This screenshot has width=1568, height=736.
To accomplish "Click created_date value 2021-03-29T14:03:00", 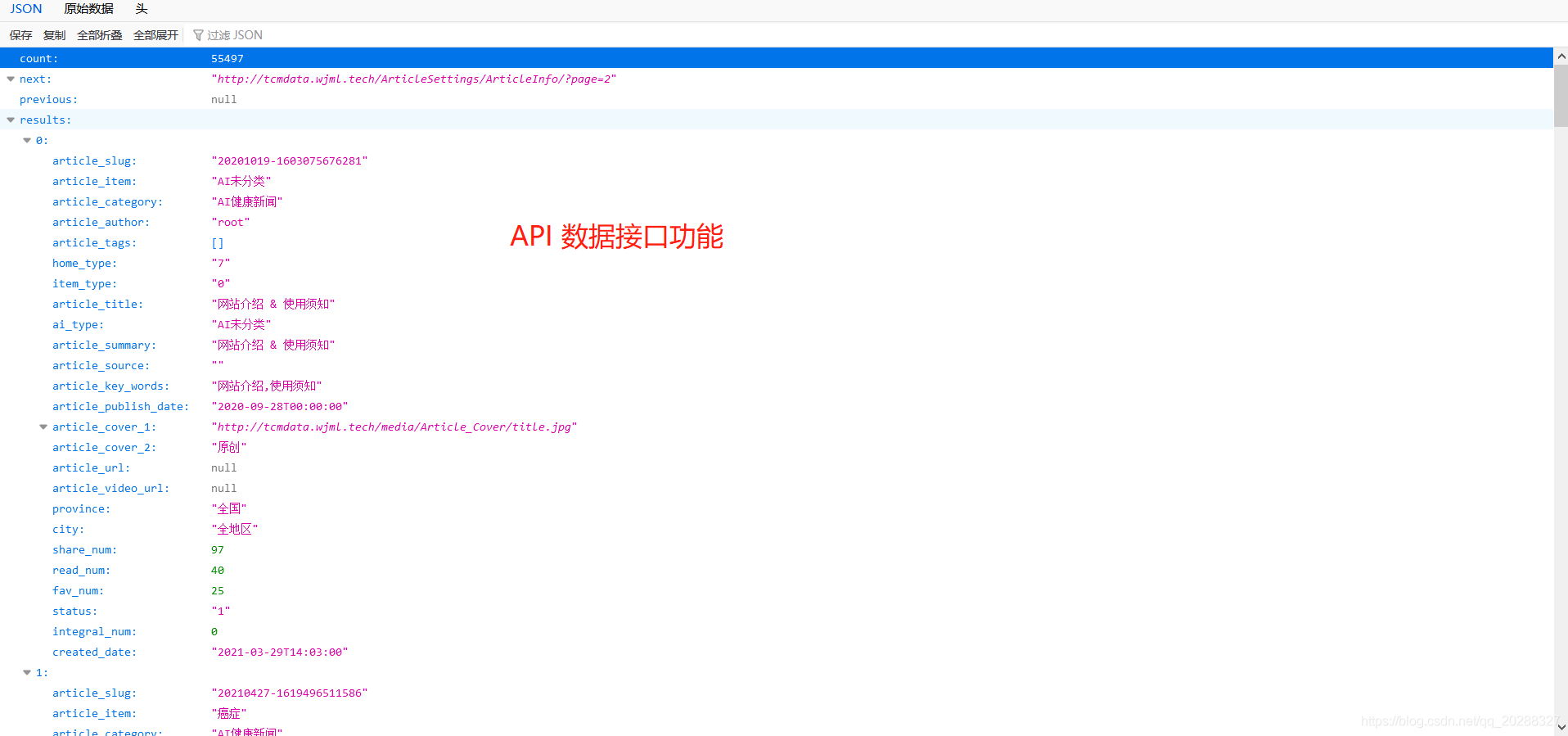I will [x=279, y=652].
